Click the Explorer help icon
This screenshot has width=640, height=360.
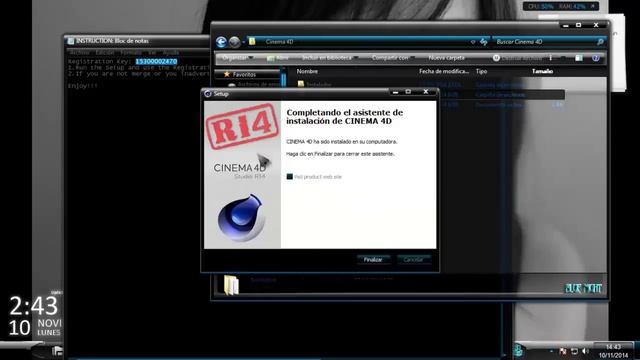(x=596, y=58)
